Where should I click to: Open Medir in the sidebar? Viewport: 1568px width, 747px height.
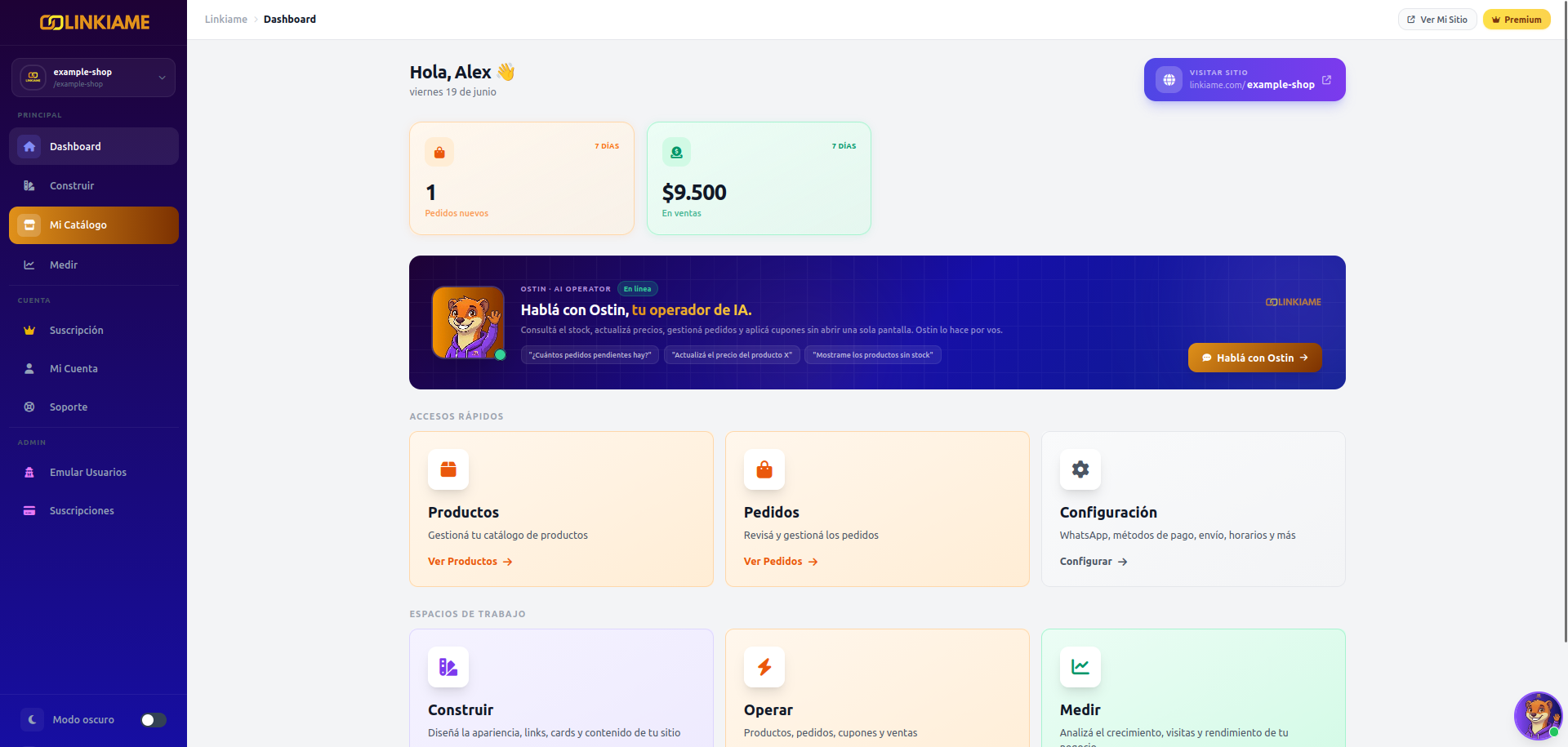(94, 265)
